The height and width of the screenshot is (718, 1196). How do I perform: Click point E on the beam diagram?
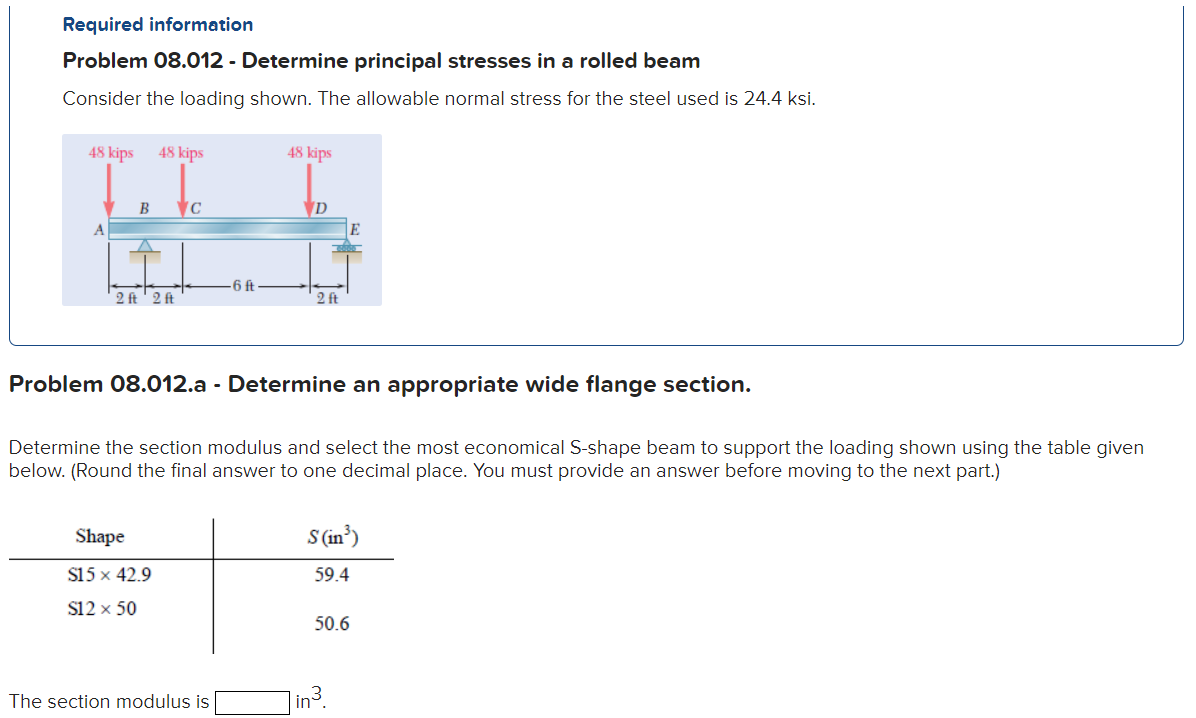[x=353, y=228]
